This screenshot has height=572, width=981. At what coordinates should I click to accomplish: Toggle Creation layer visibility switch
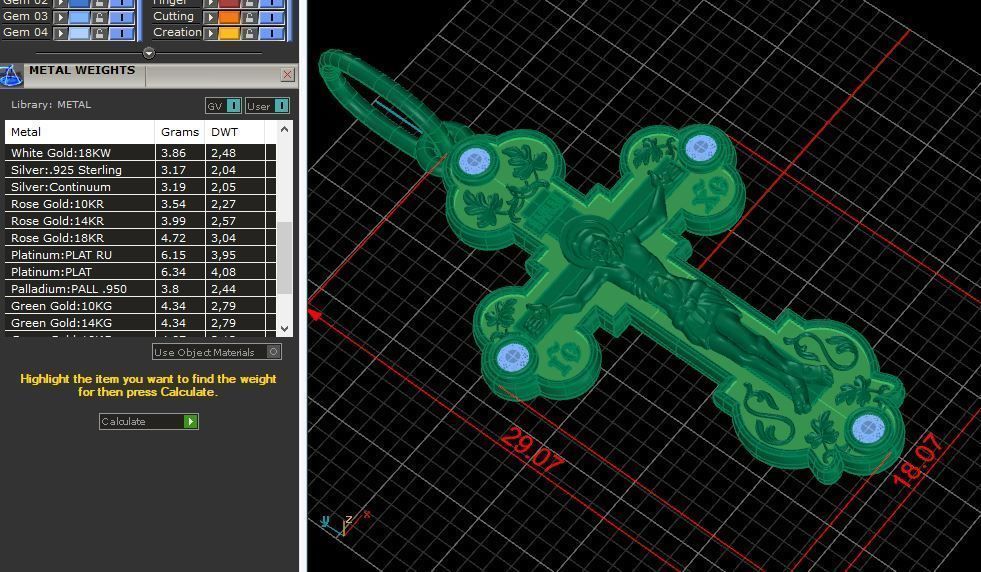pyautogui.click(x=272, y=33)
